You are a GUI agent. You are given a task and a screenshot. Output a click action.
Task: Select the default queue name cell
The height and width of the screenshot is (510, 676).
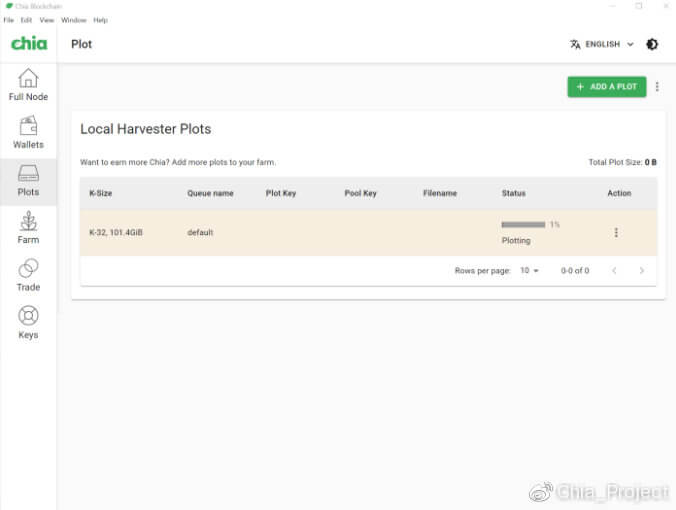(x=200, y=232)
